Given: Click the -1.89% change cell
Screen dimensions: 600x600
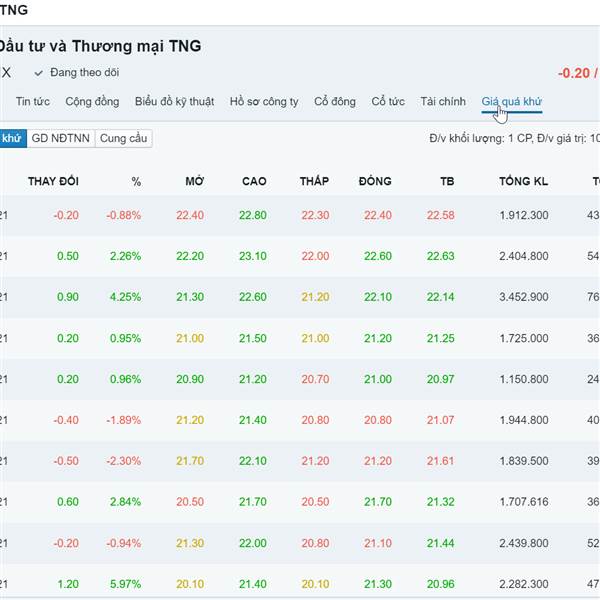Looking at the screenshot, I should coord(124,420).
